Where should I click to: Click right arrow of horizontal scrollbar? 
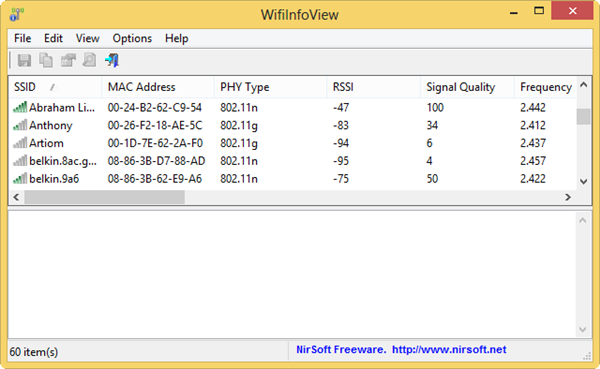coord(568,197)
